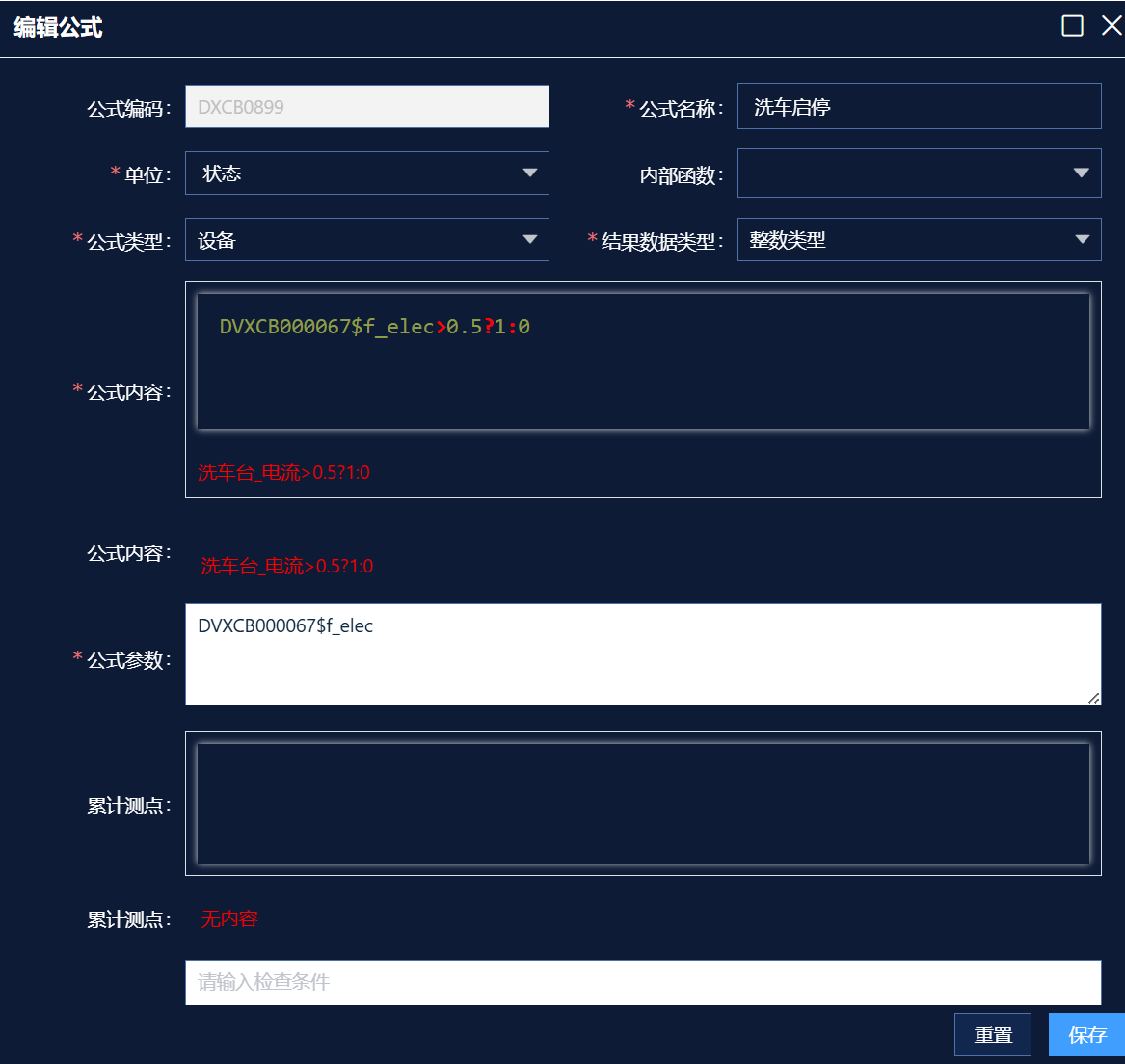Image resolution: width=1125 pixels, height=1064 pixels.
Task: Click inside the 累计测点 editor box
Action: point(643,804)
